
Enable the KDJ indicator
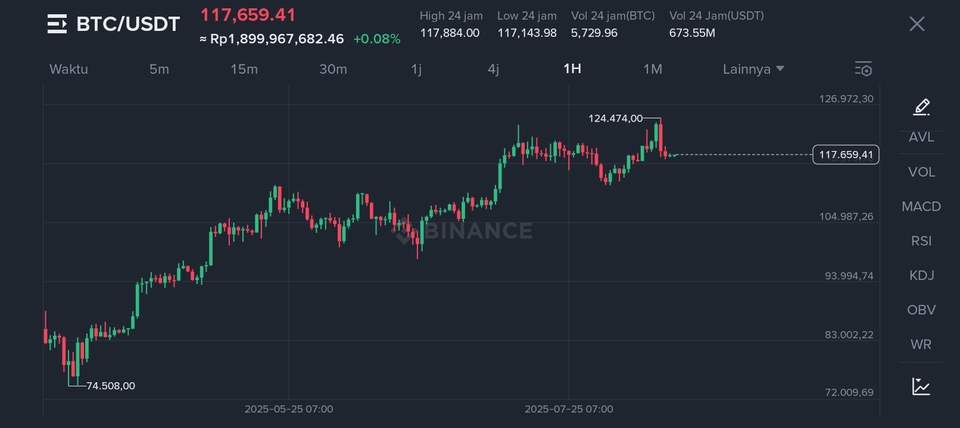(x=921, y=275)
